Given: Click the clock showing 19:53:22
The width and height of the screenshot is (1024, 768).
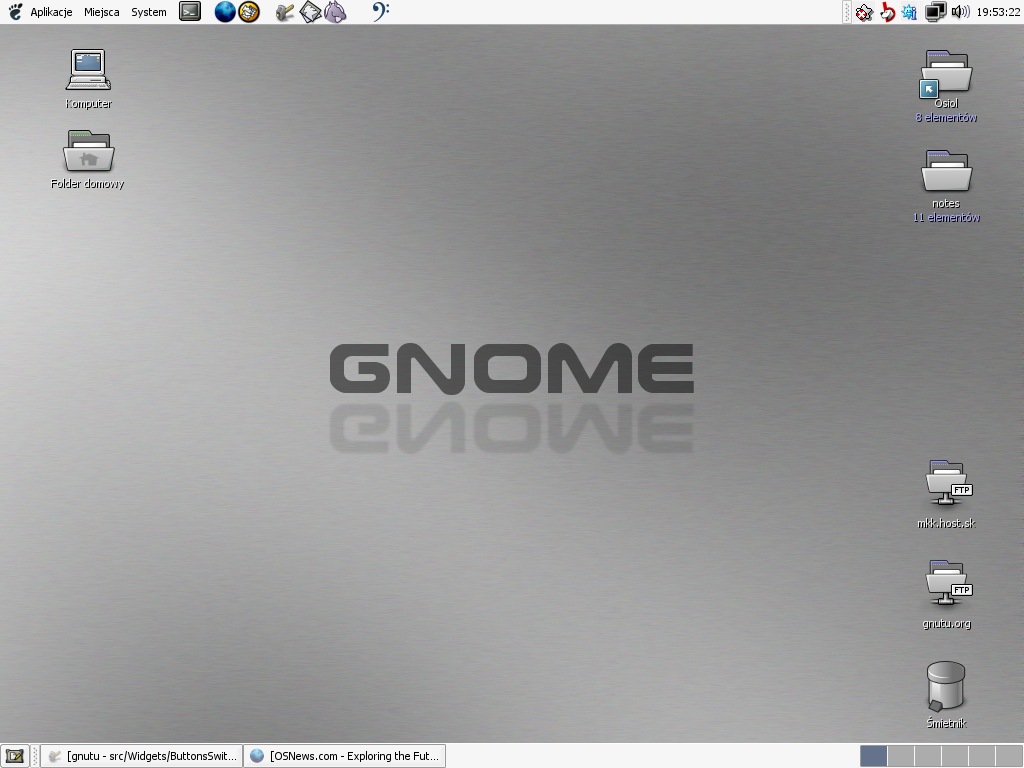Looking at the screenshot, I should pos(998,12).
